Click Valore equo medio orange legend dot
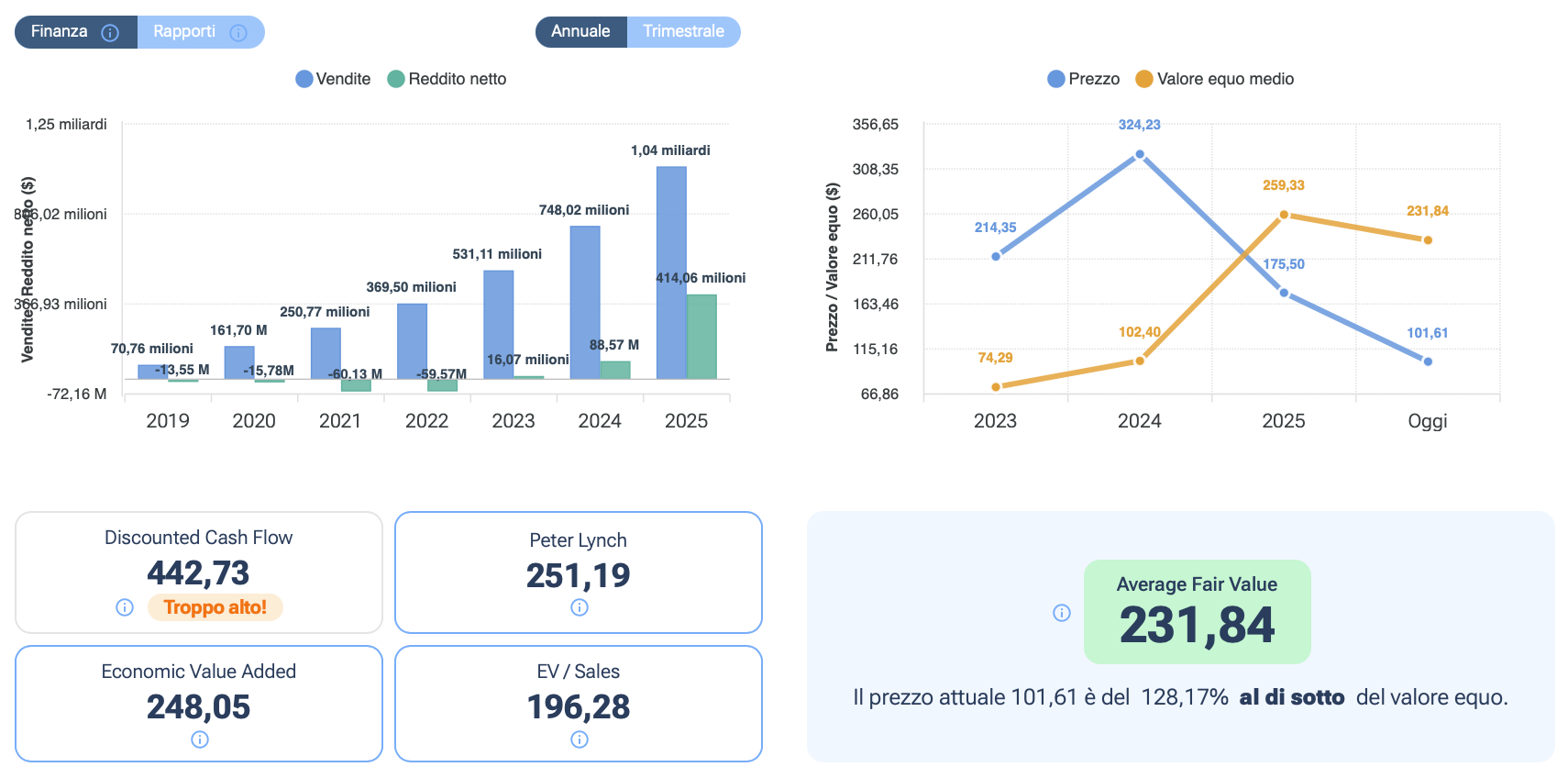 1143,79
